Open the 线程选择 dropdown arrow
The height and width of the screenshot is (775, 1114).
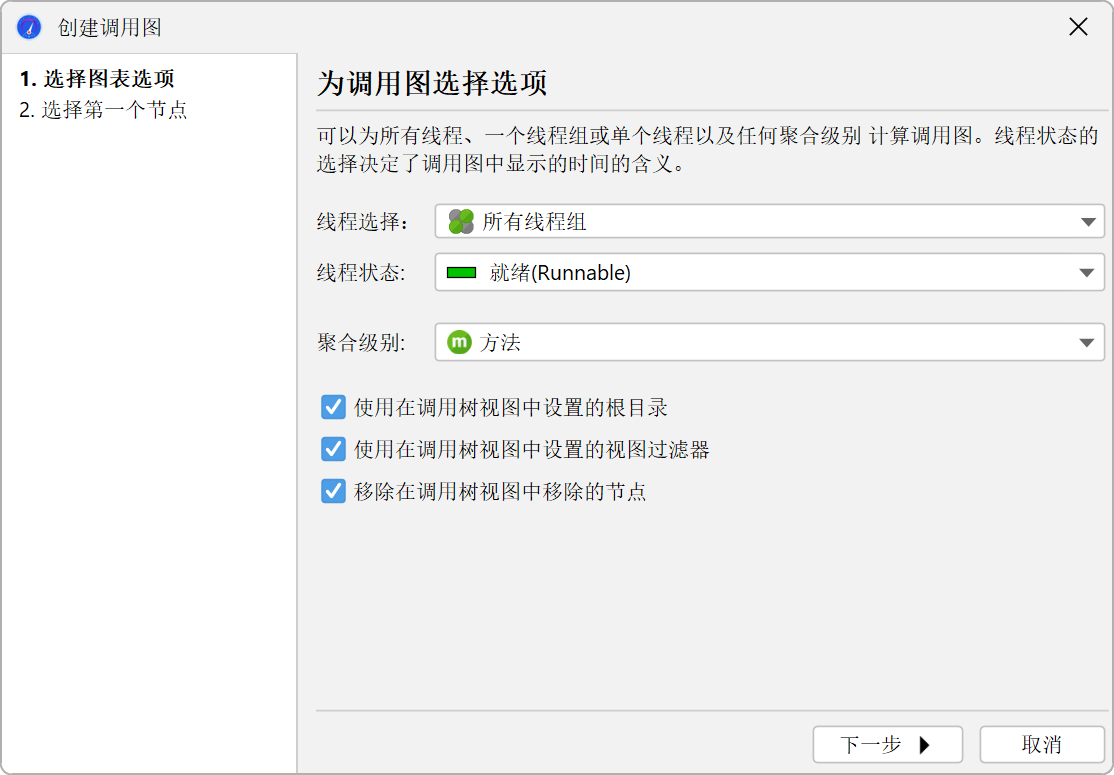1089,222
